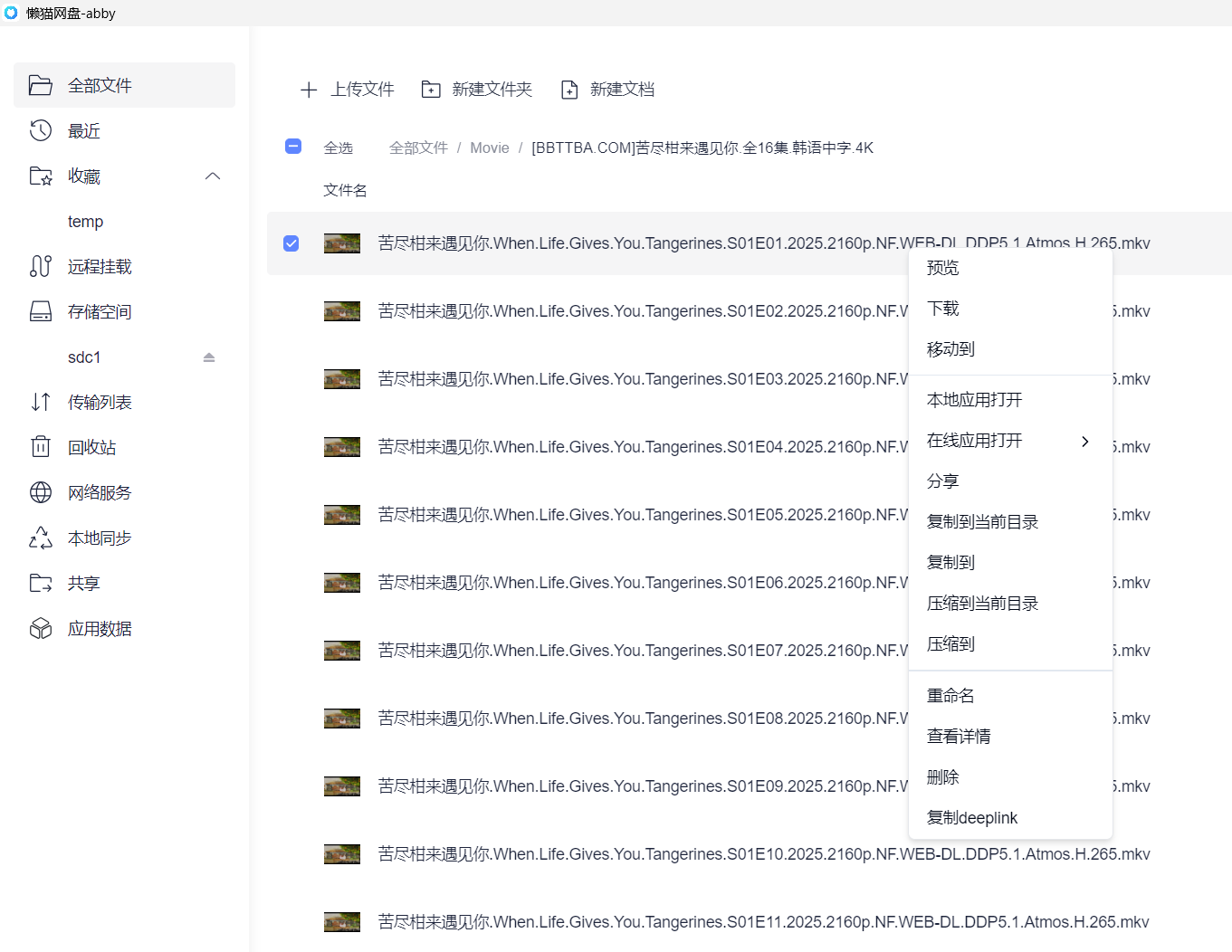Screen dimensions: 1232x952
Task: Click the 新建文档 button label
Action: click(622, 90)
